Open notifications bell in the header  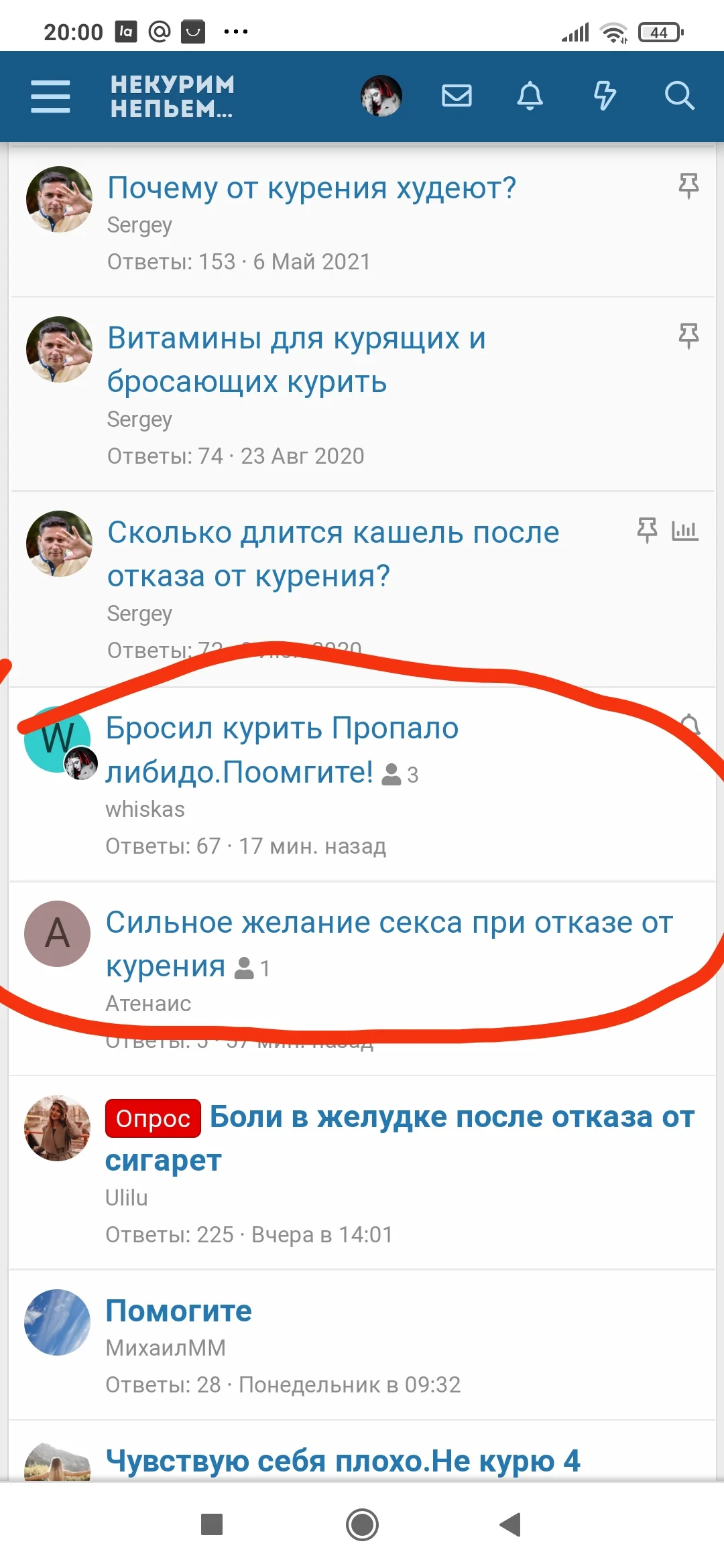coord(530,96)
